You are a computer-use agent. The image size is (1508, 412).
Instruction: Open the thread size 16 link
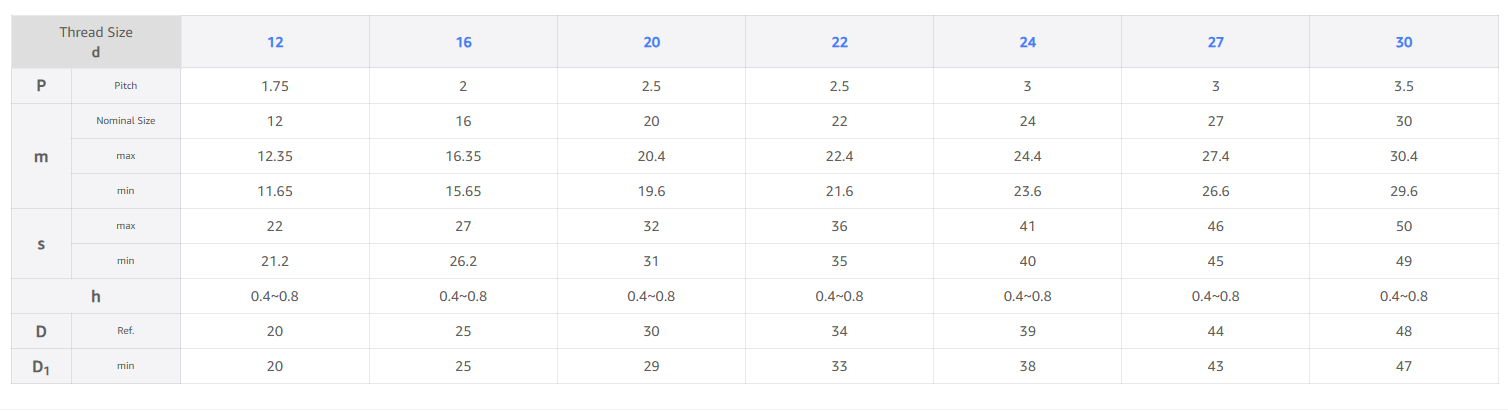click(x=463, y=42)
